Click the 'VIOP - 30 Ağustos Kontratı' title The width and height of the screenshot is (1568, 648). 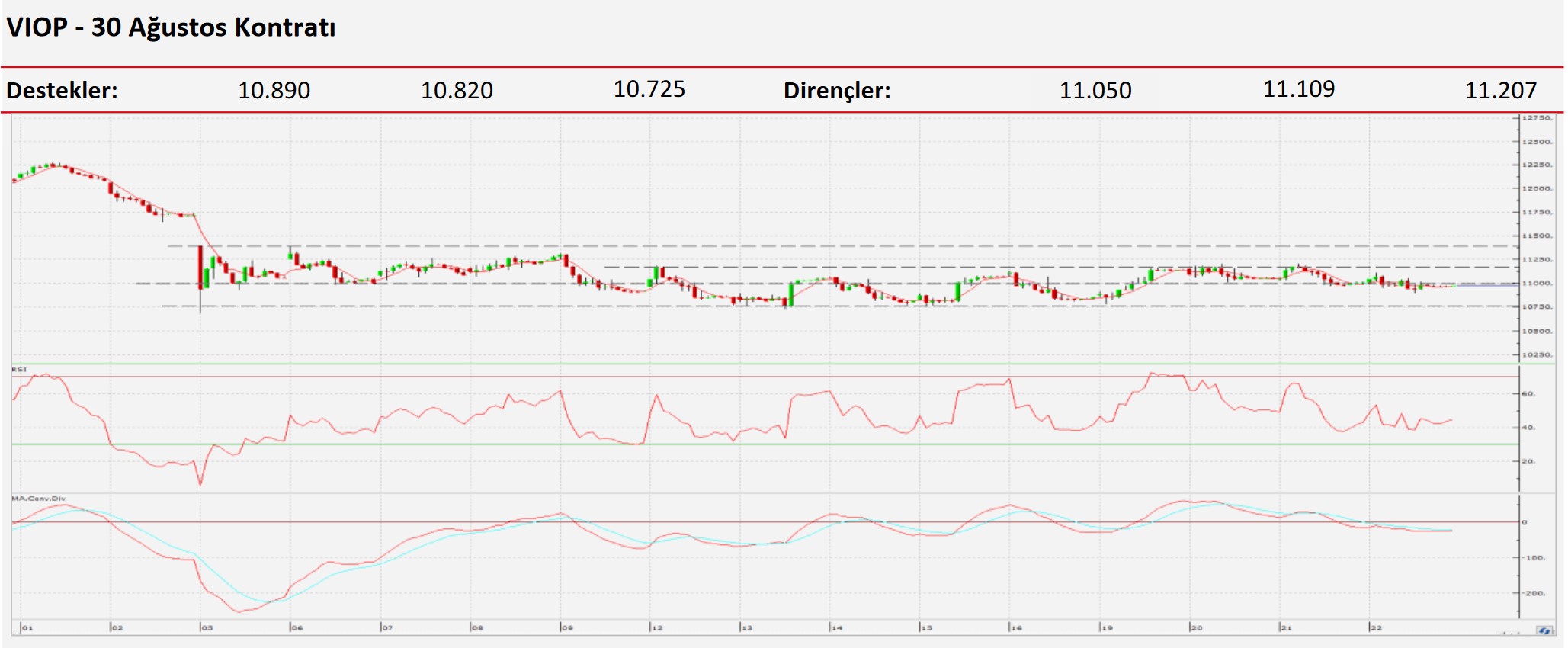[x=171, y=27]
